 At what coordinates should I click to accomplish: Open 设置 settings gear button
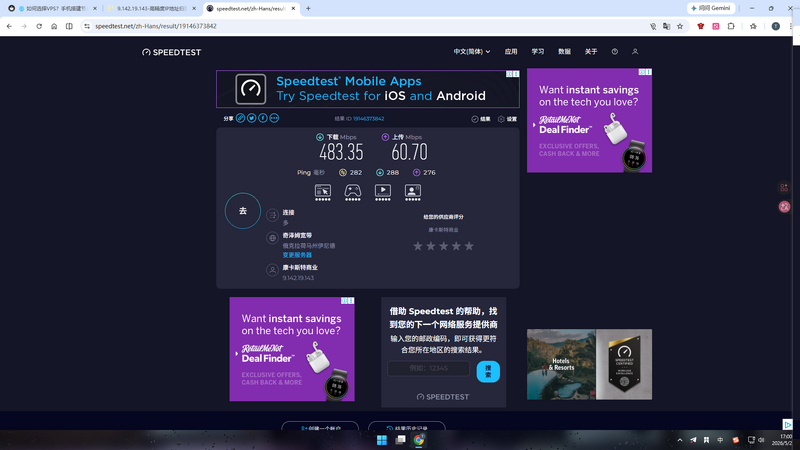tap(507, 119)
